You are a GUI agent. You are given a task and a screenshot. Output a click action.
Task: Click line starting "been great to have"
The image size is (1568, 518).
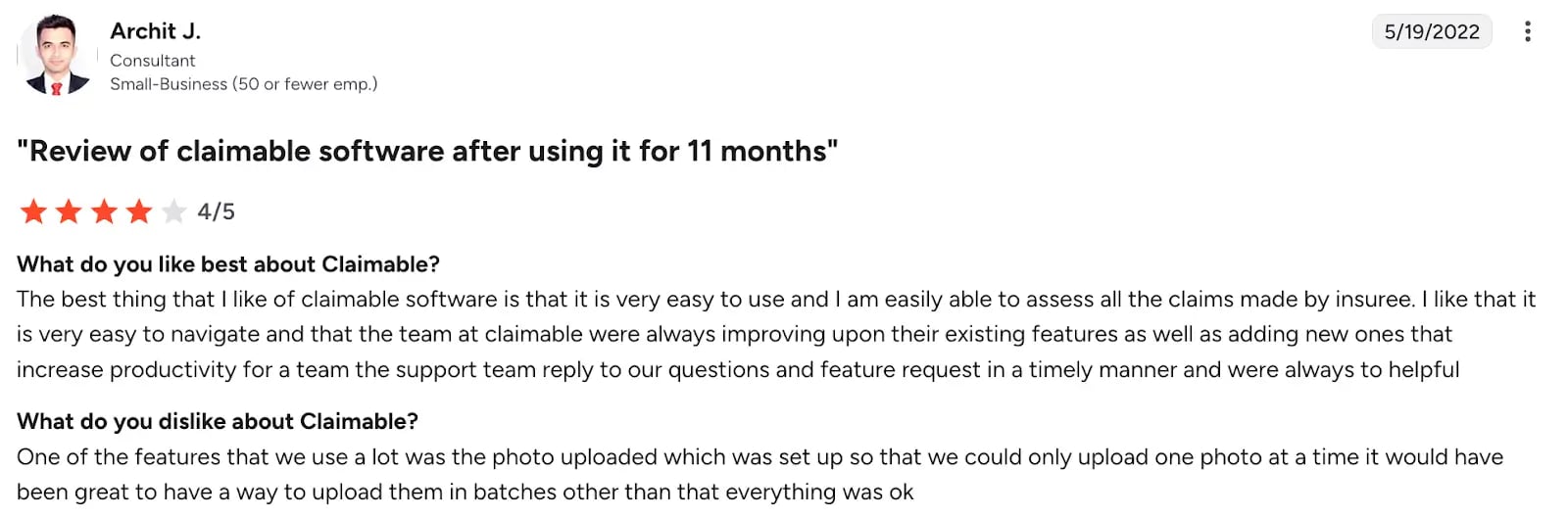tap(465, 493)
